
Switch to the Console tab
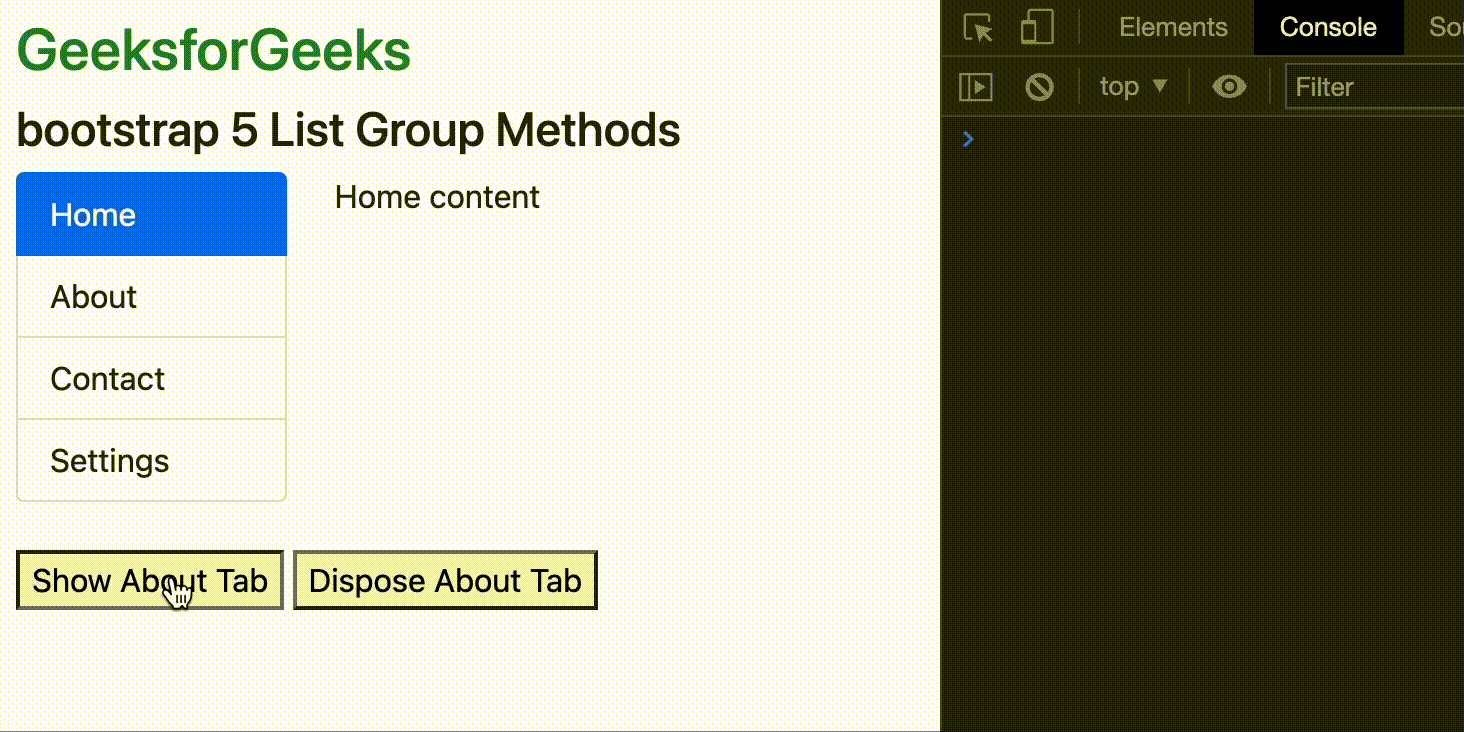1328,27
